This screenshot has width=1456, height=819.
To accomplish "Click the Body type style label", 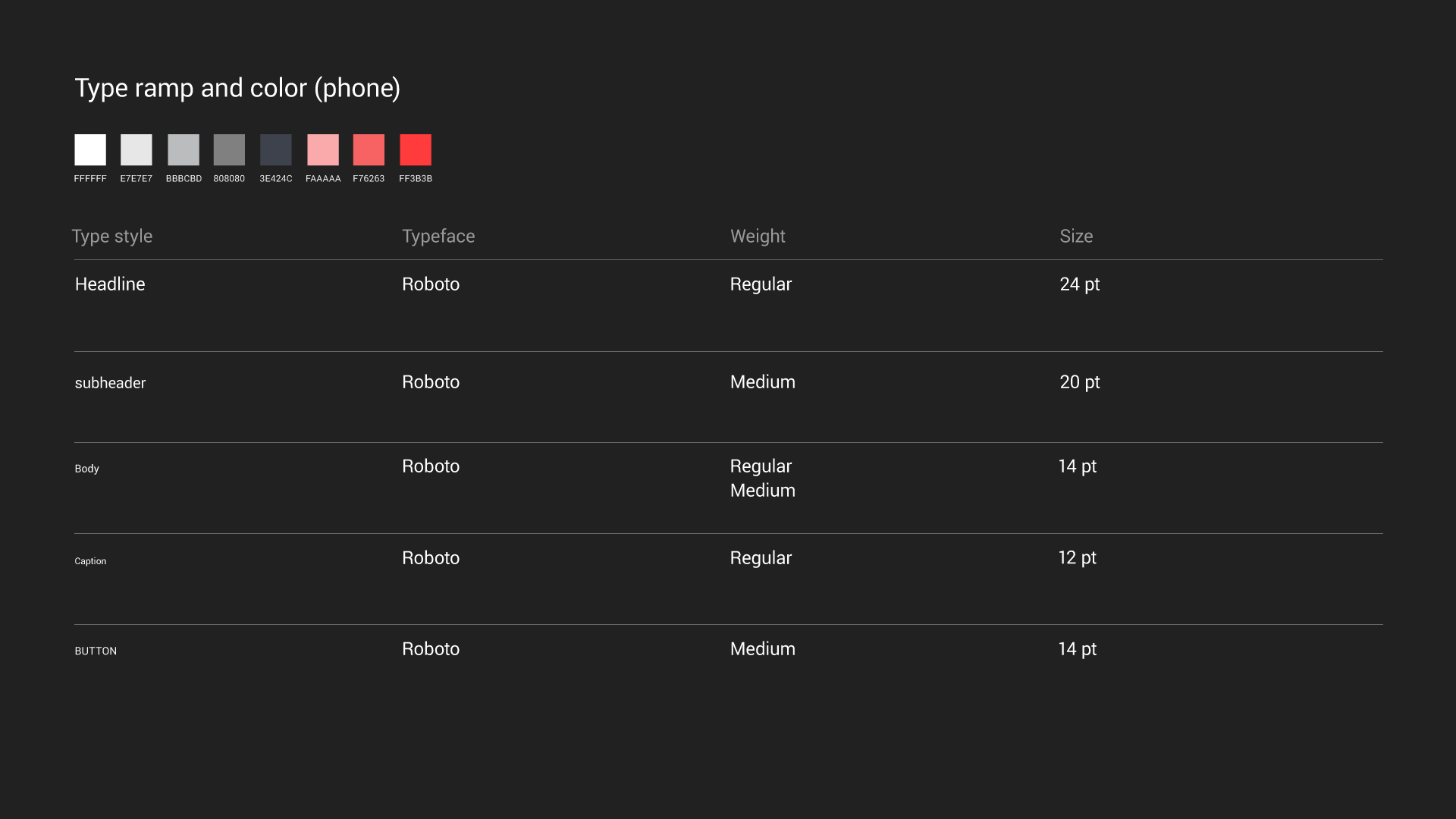I will tap(86, 469).
